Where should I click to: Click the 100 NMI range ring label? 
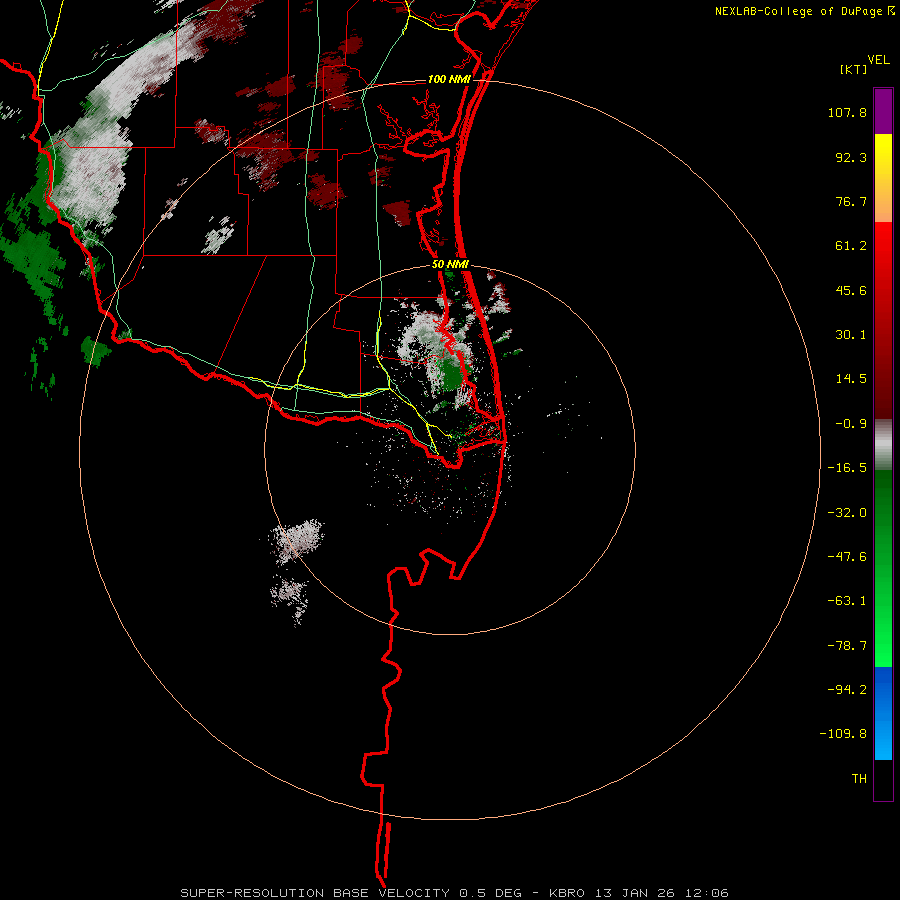click(448, 79)
